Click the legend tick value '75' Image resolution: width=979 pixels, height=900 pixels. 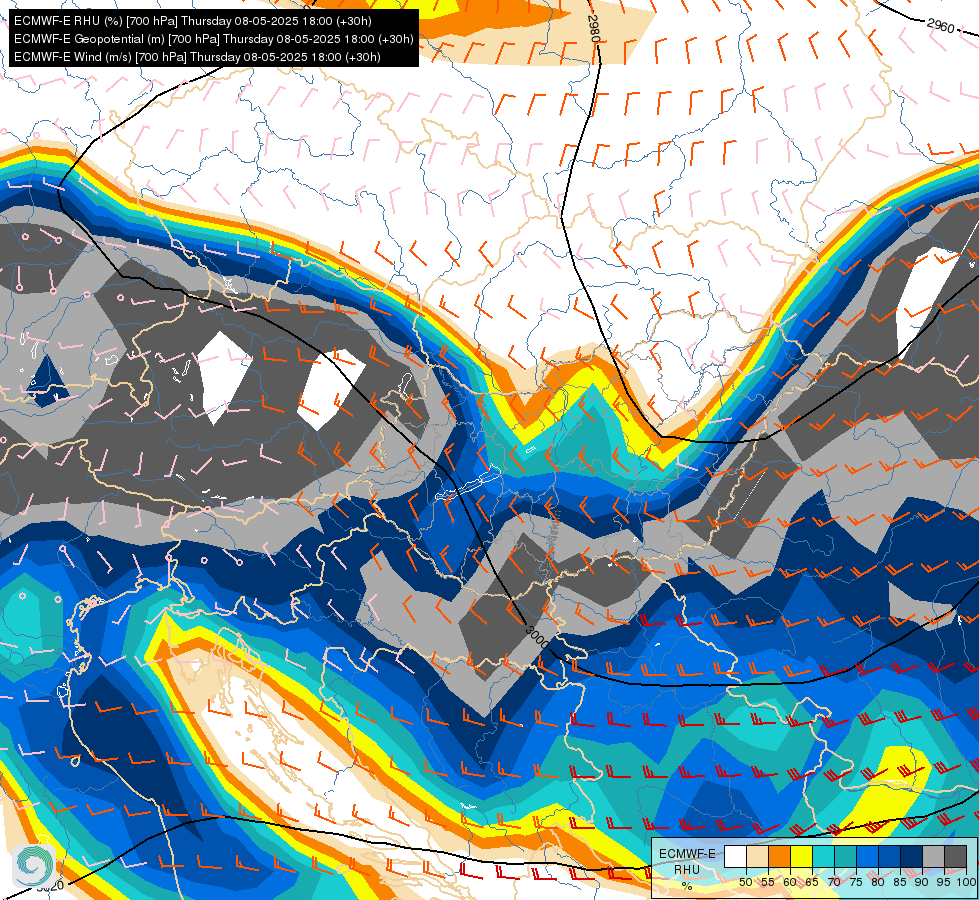tap(856, 883)
